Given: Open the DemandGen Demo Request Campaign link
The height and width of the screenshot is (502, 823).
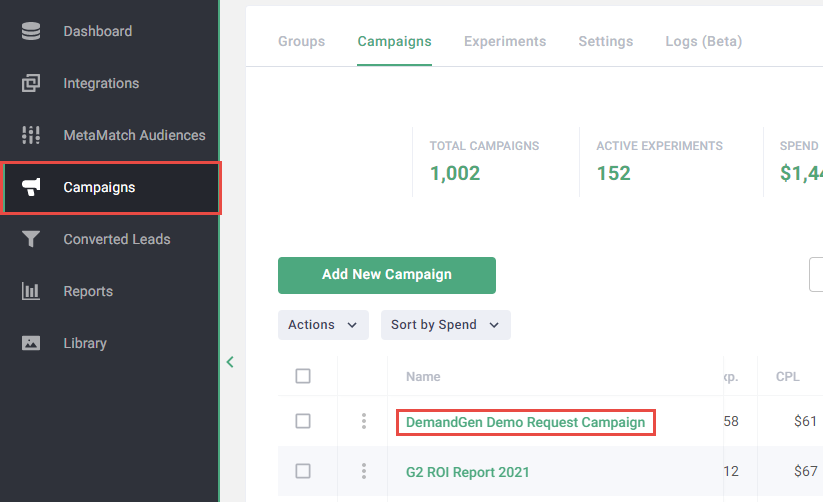Looking at the screenshot, I should pos(525,422).
